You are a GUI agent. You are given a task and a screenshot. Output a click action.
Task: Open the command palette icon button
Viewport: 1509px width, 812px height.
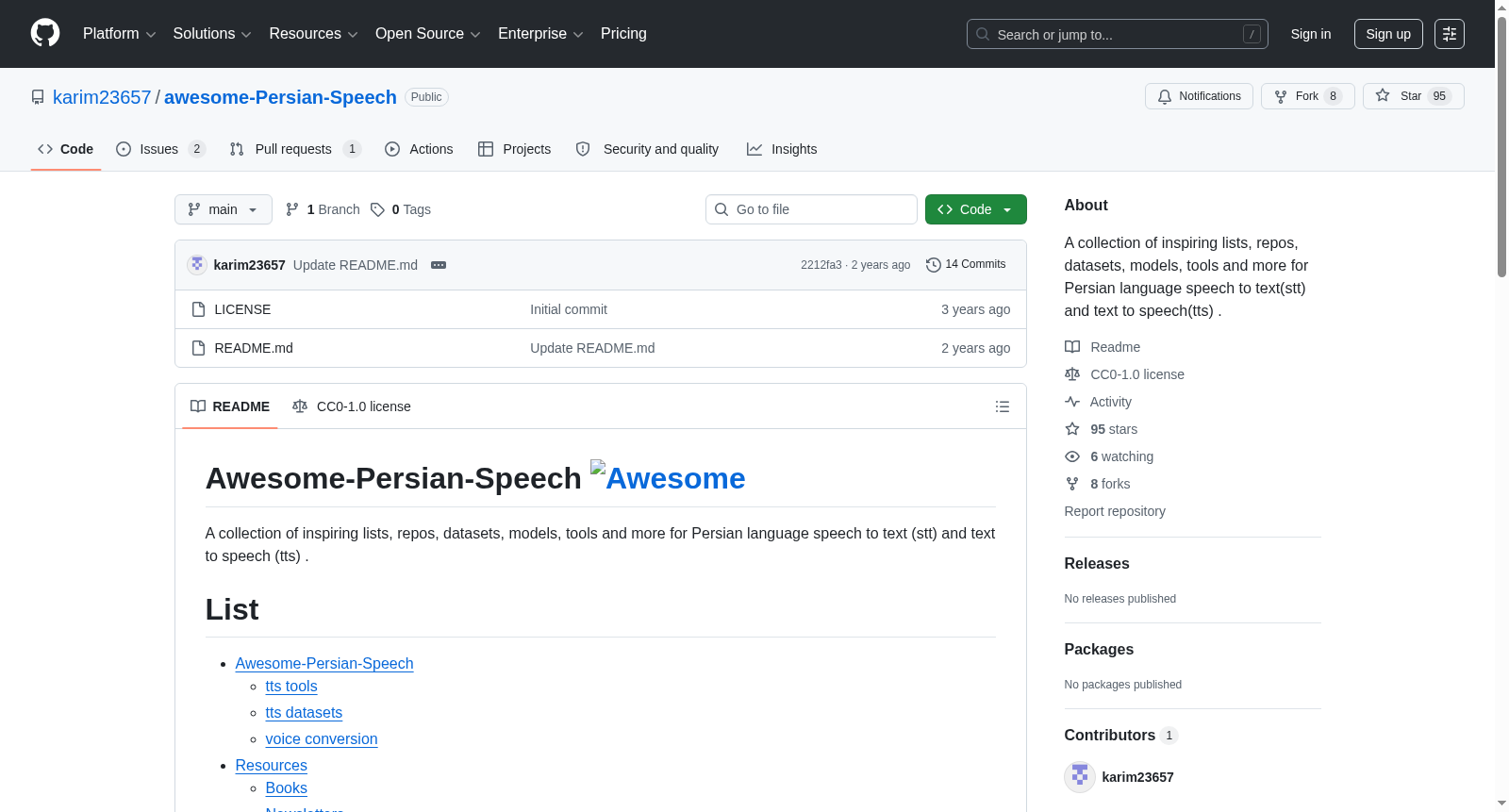click(1450, 34)
